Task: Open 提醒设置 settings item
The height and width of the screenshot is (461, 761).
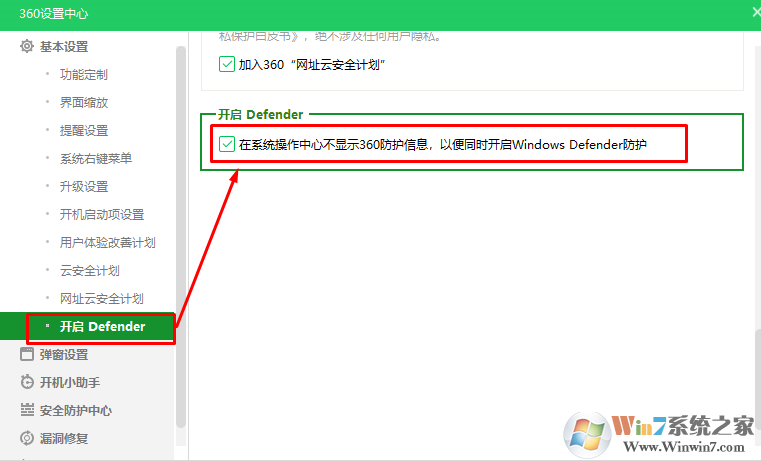Action: (83, 131)
